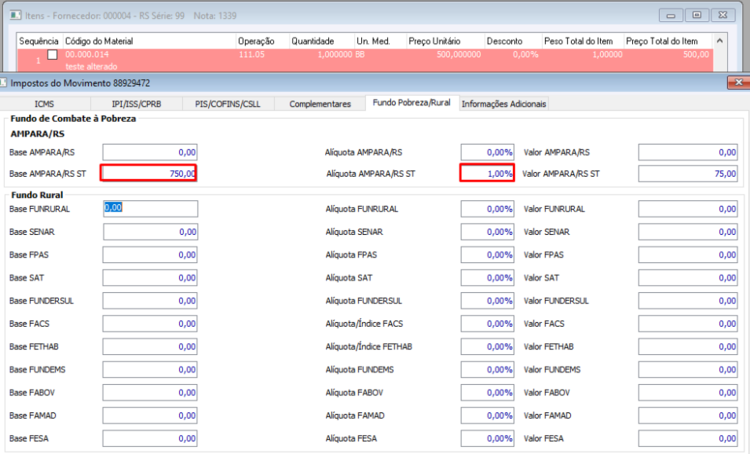Click the Desconto column header

[513, 41]
